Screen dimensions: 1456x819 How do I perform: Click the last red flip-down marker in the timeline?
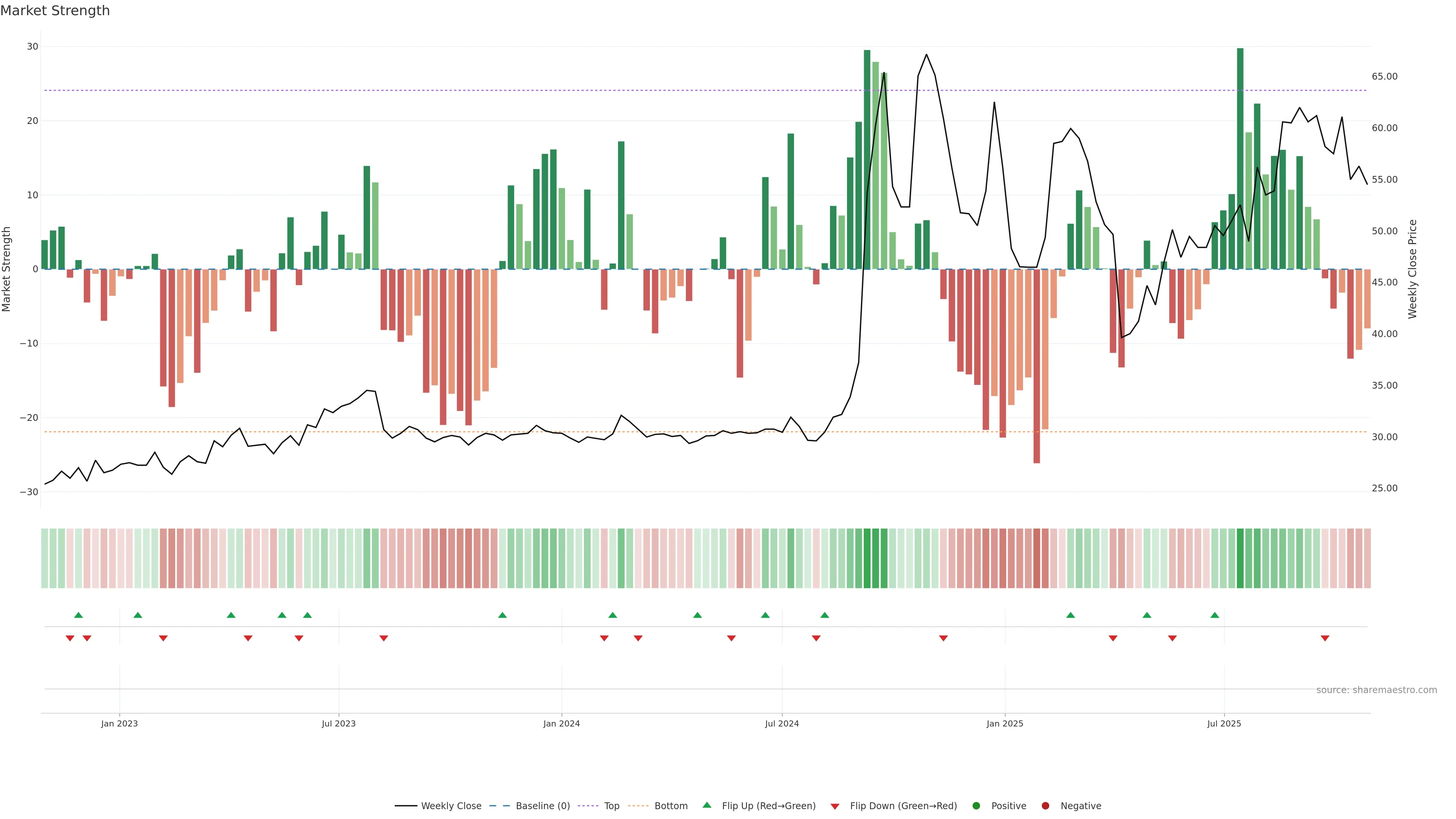[x=1325, y=638]
